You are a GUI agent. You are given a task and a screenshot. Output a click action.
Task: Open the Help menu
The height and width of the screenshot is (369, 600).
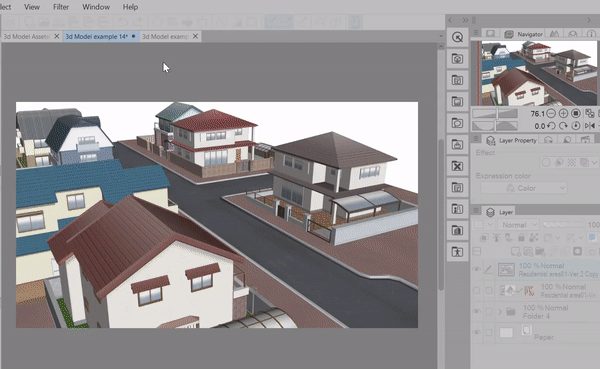coord(130,7)
